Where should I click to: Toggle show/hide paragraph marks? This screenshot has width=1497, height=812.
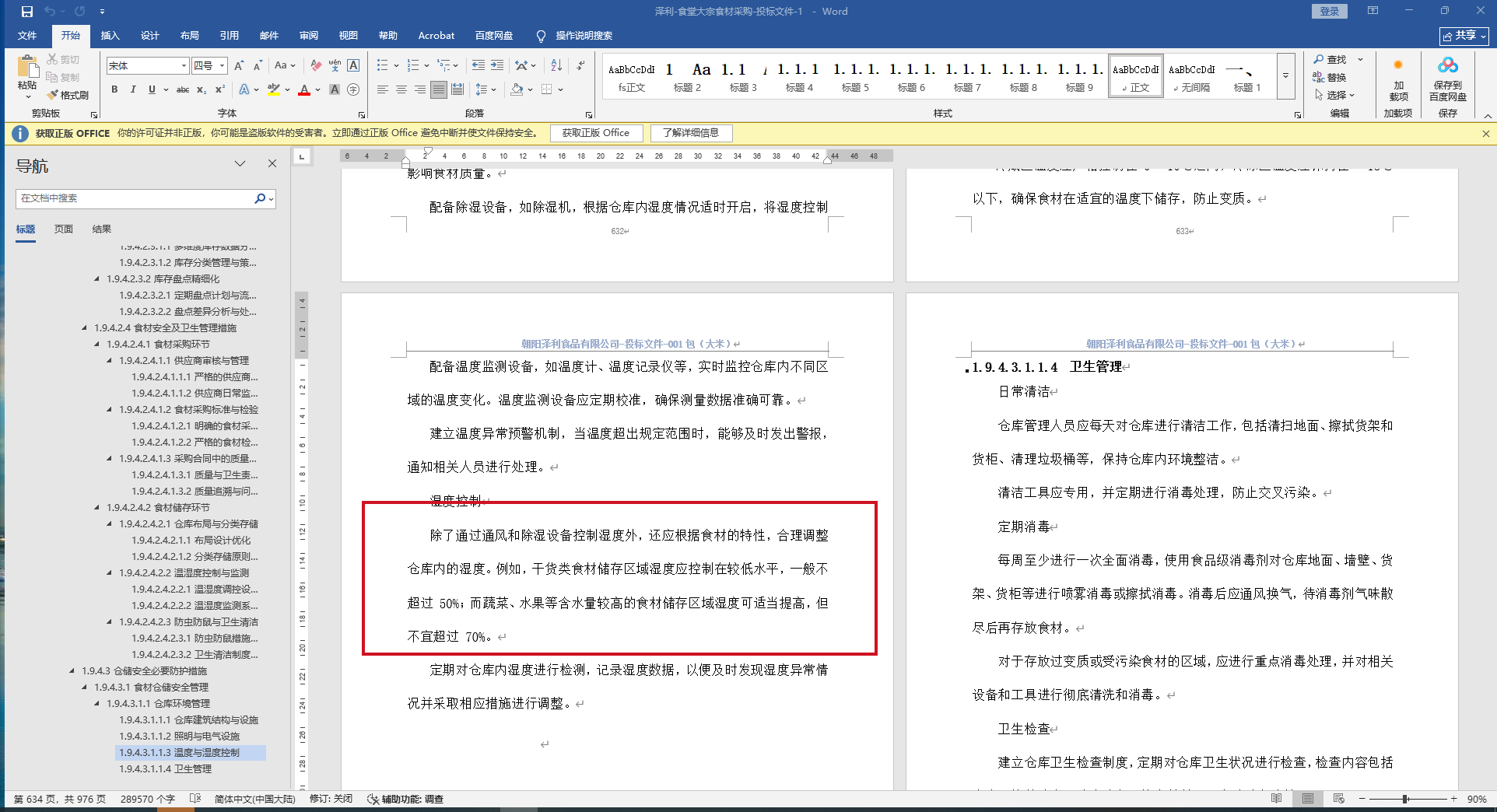580,65
